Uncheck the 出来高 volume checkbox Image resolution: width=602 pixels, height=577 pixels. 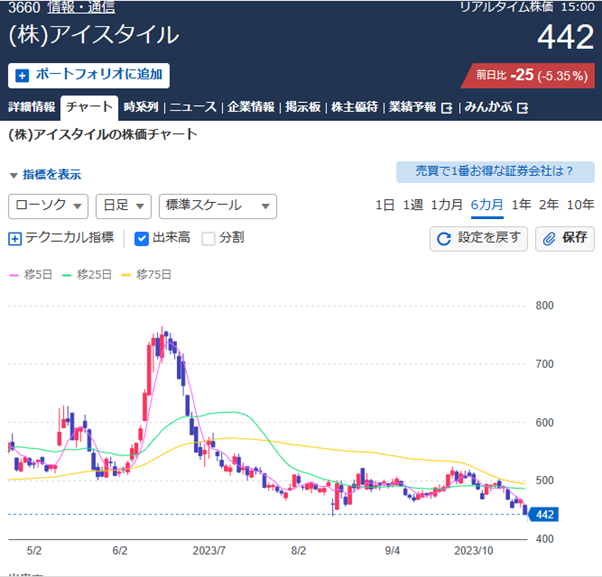[x=141, y=239]
